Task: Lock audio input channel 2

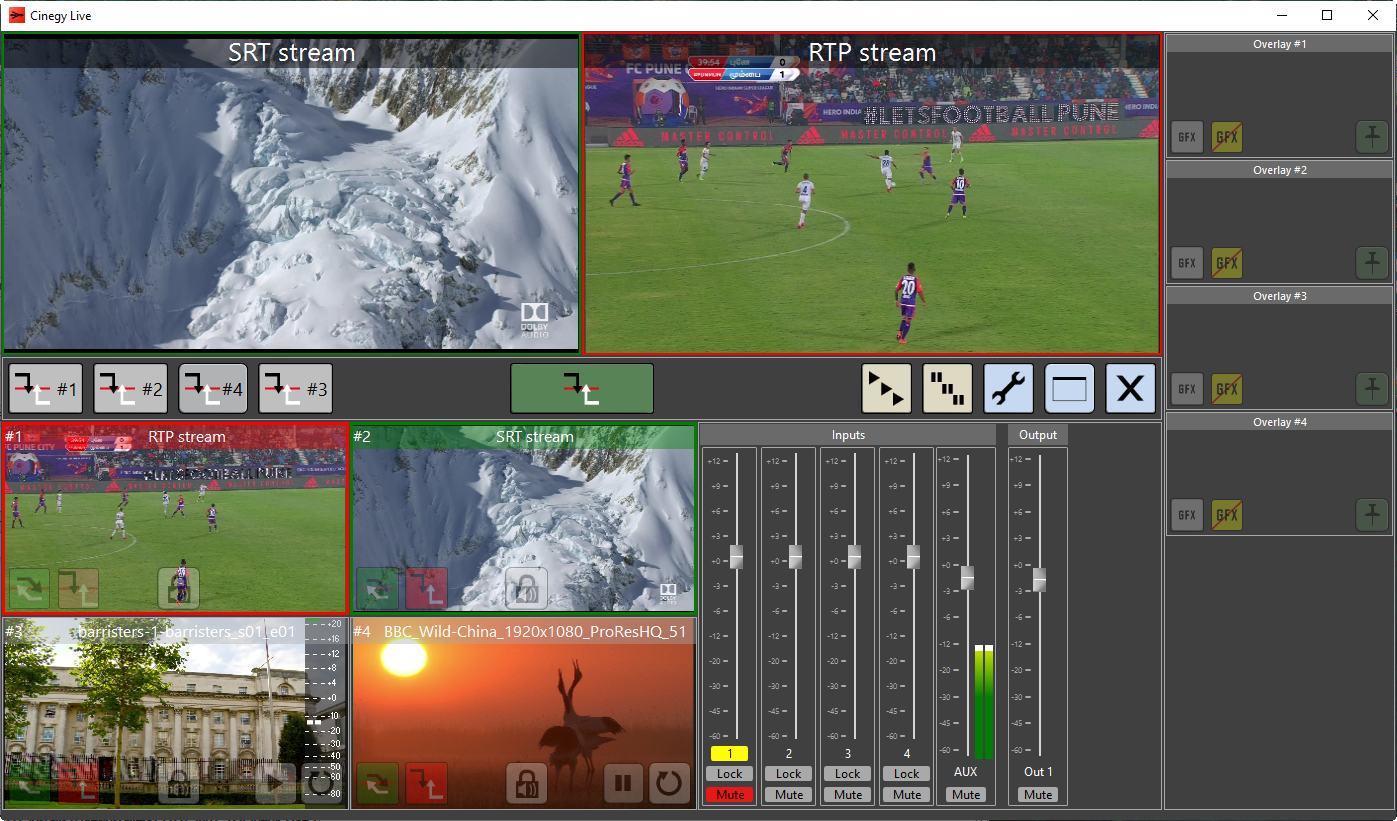Action: tap(789, 774)
